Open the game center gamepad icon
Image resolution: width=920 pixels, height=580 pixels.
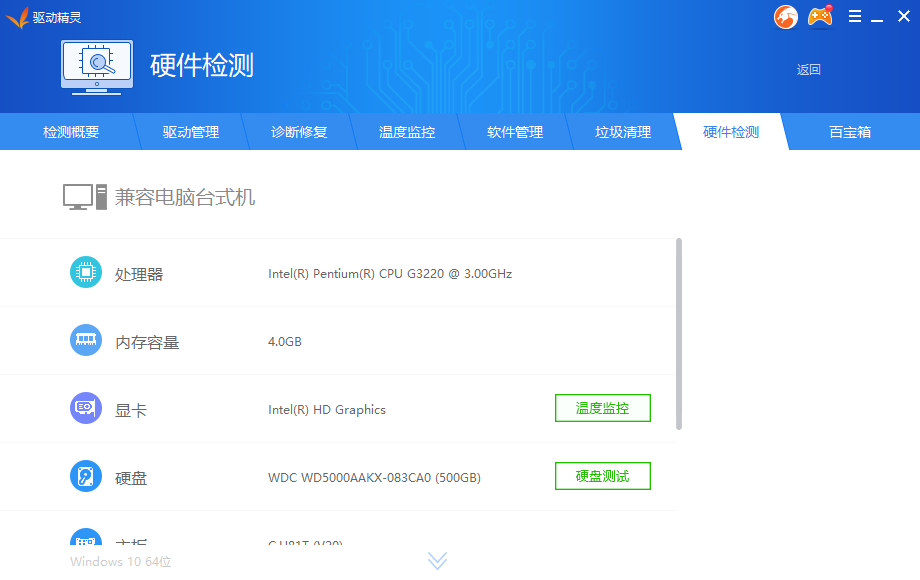point(820,17)
